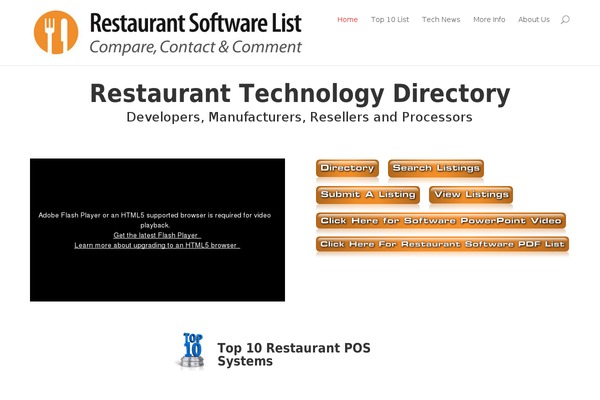600x400 pixels.
Task: Click the Restaurant Technology Directory heading
Action: tap(300, 94)
